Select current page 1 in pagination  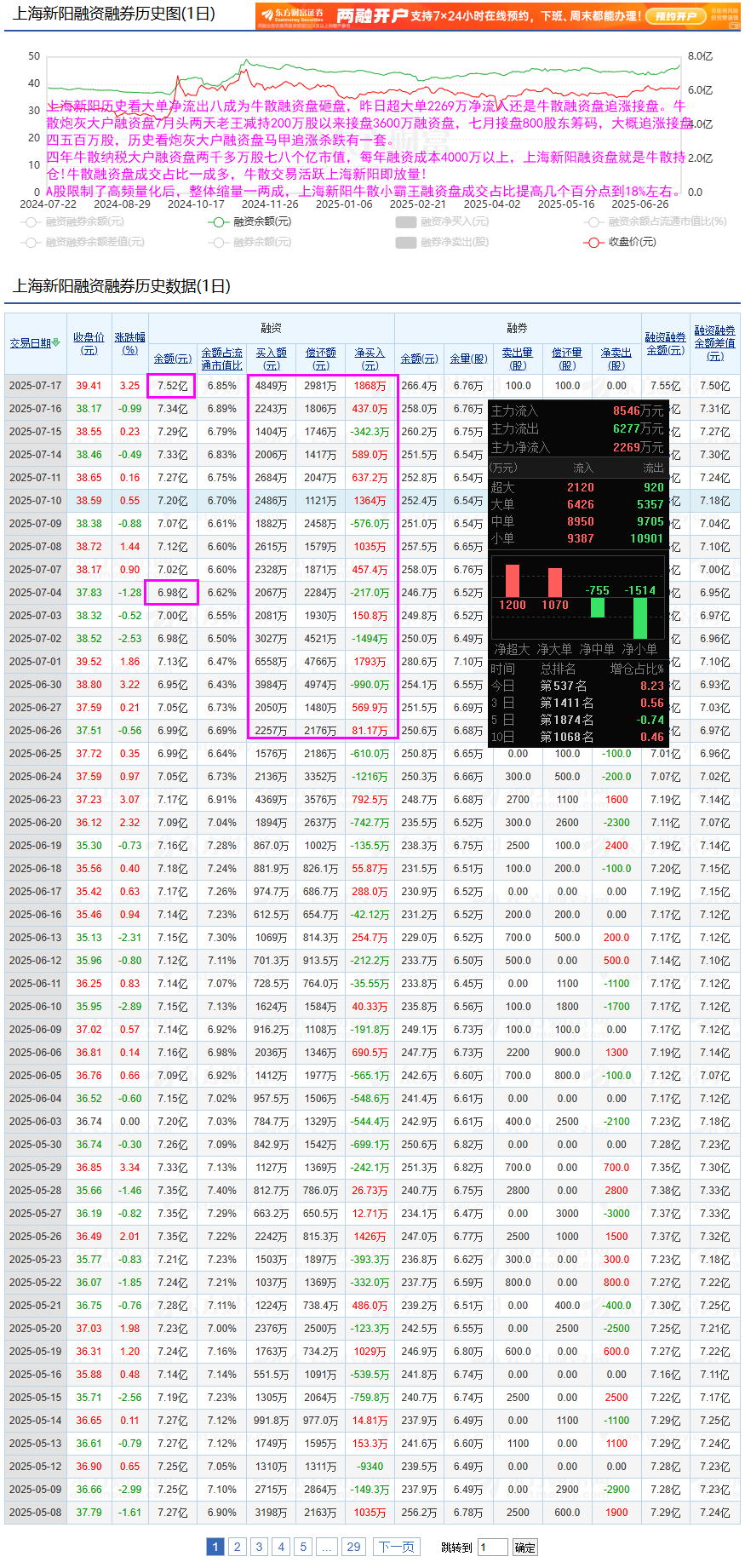tap(215, 1547)
